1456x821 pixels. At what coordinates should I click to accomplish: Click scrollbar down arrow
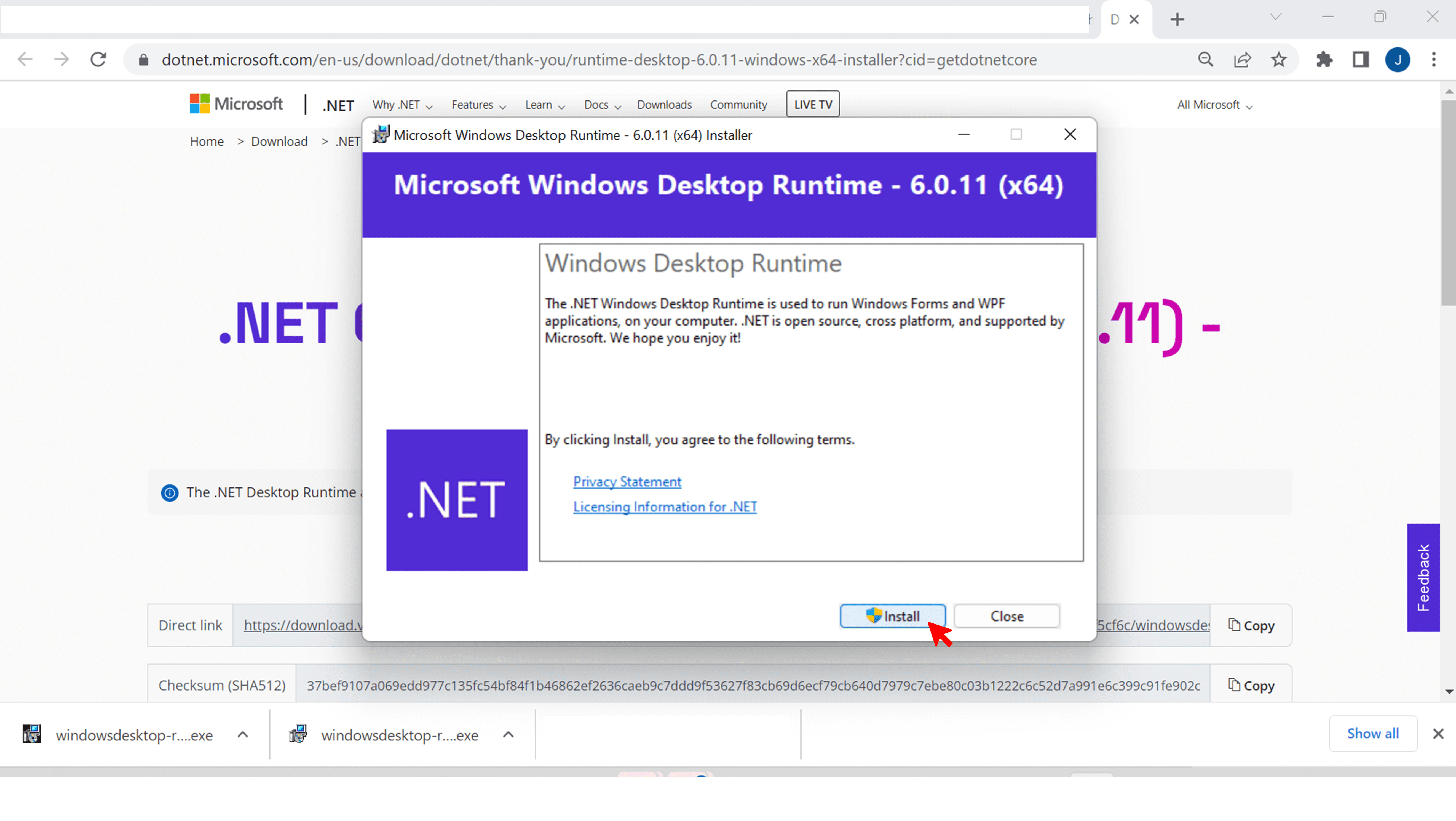tap(1448, 692)
